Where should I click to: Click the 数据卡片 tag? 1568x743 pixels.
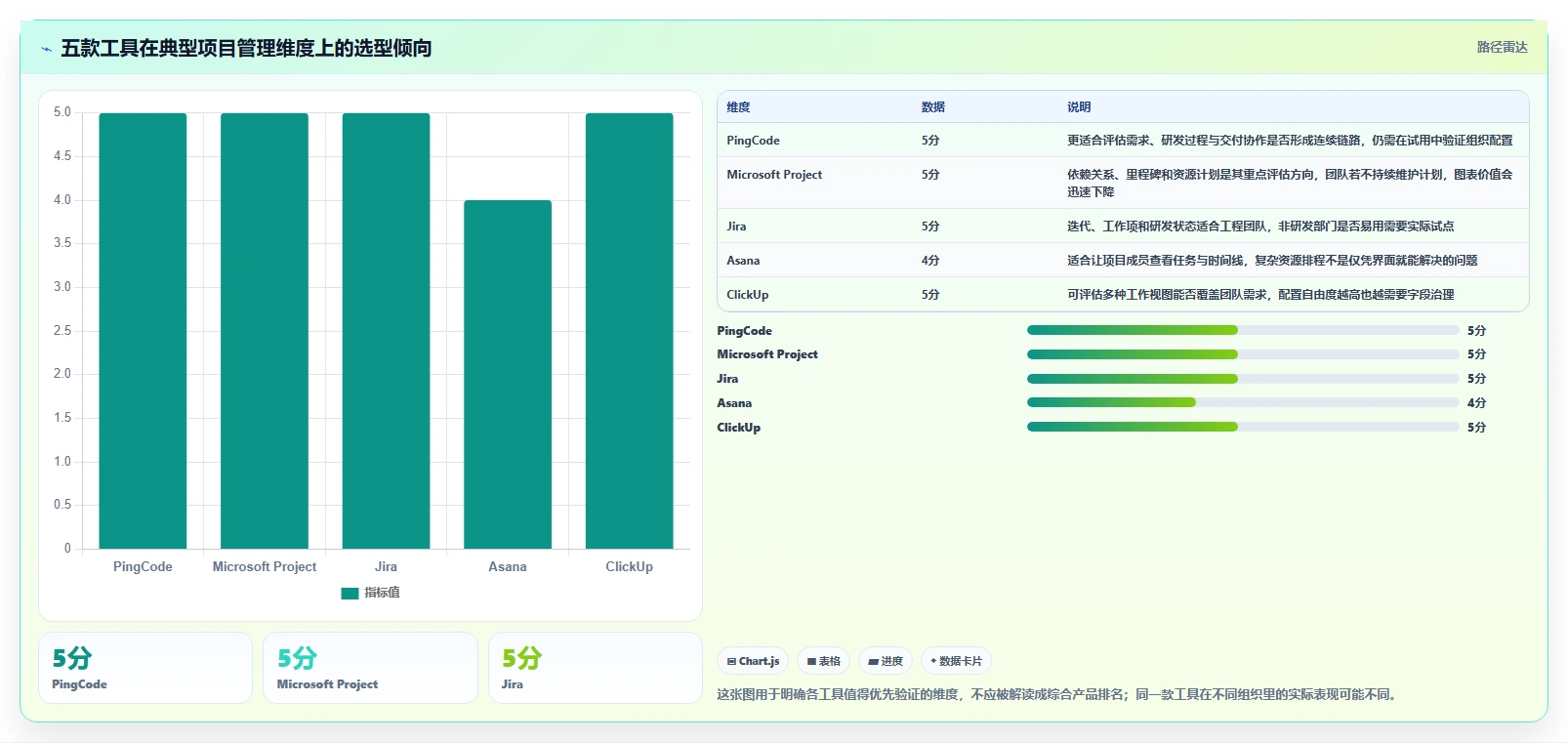[956, 661]
